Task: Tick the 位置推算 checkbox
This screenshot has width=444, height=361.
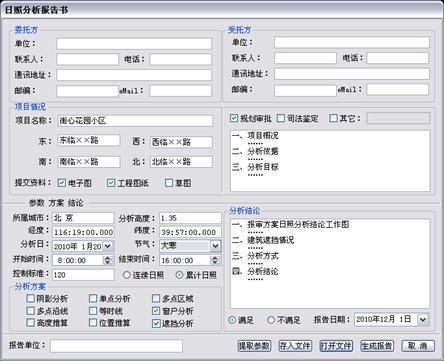Action: coord(93,323)
